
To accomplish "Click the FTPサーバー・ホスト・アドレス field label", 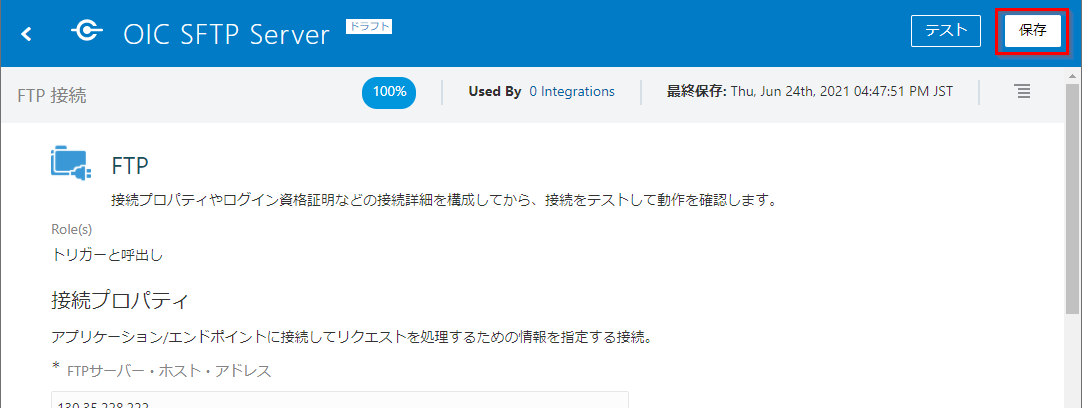I will 168,371.
